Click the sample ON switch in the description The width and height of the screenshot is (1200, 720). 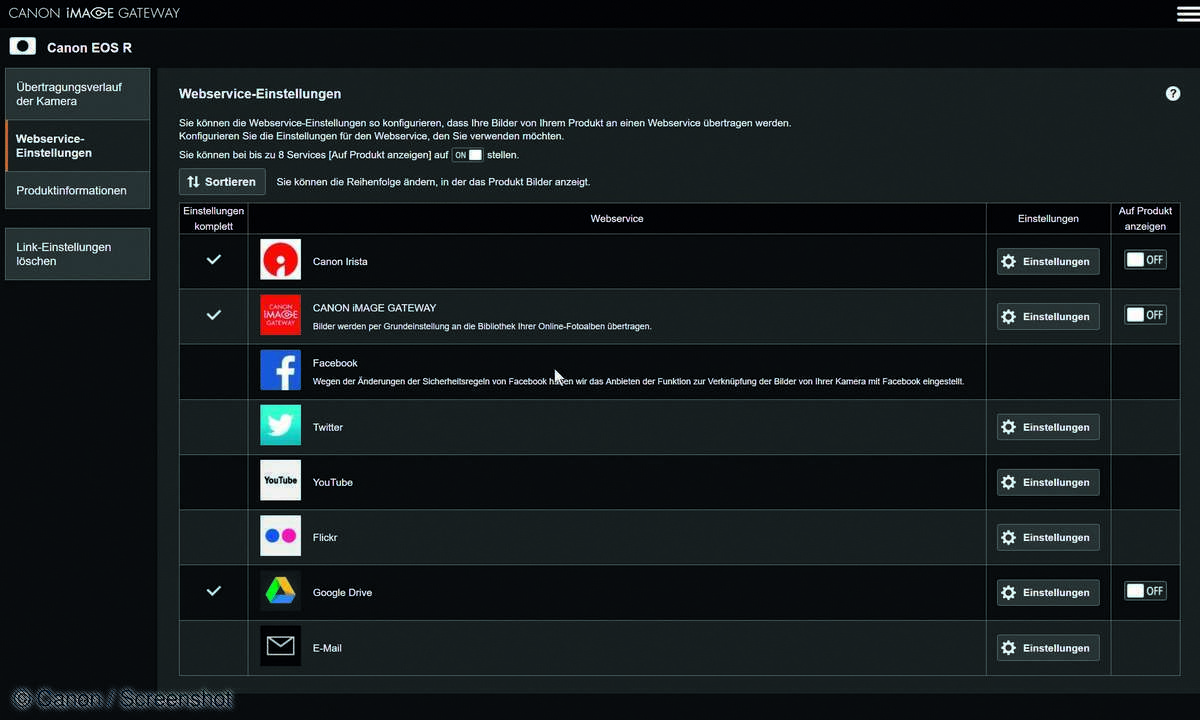point(467,155)
